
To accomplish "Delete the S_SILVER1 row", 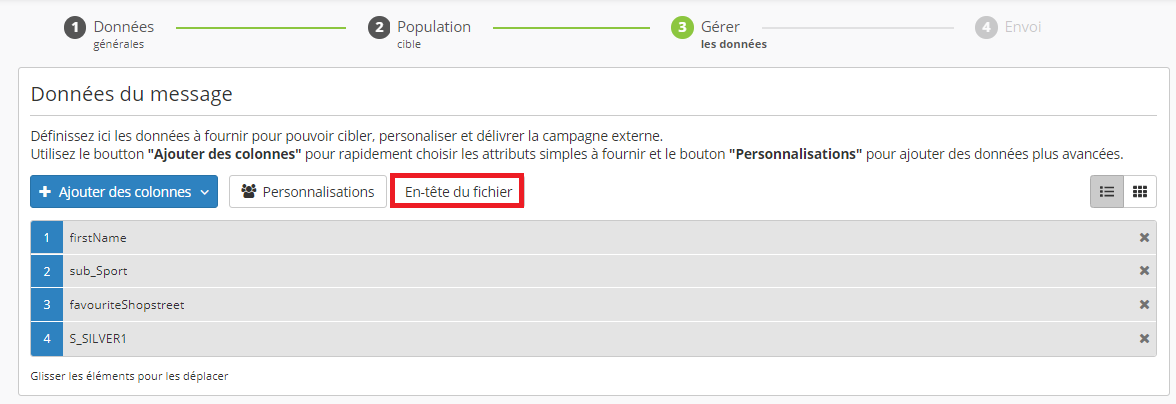I will coord(1144,339).
